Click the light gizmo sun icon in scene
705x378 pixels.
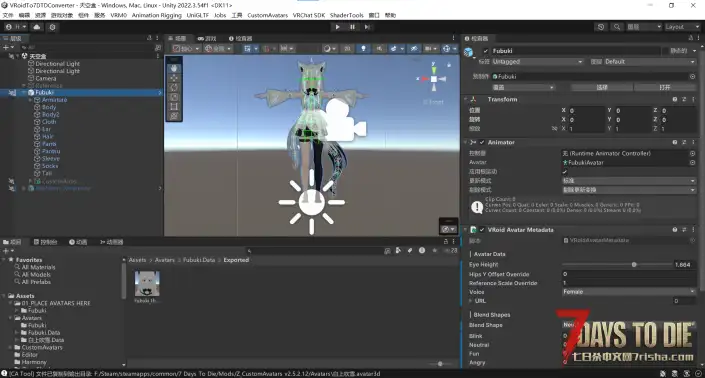tap(312, 202)
